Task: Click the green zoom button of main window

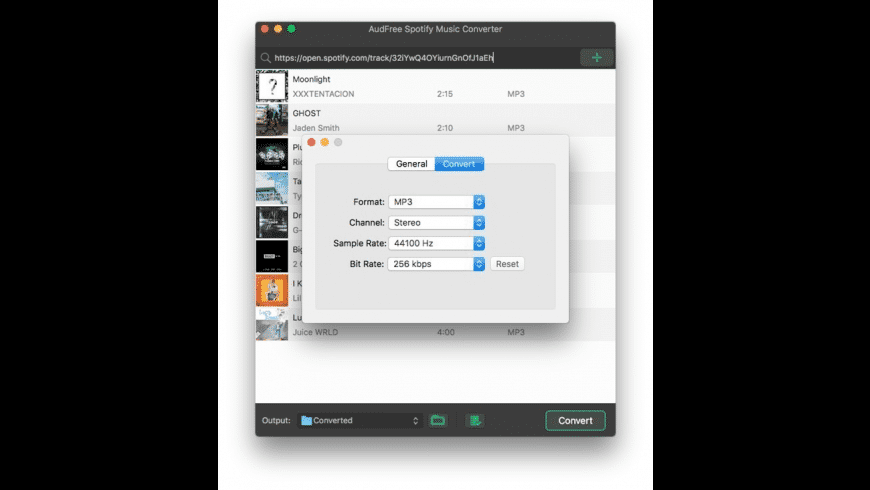Action: (x=291, y=29)
